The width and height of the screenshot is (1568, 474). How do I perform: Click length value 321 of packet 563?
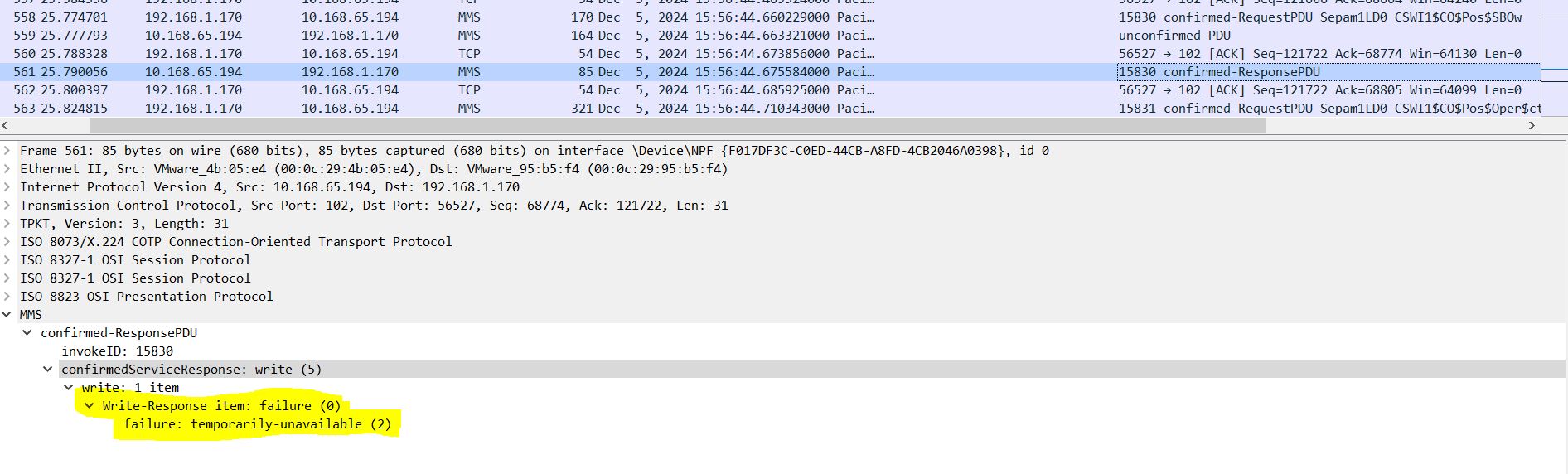point(583,108)
